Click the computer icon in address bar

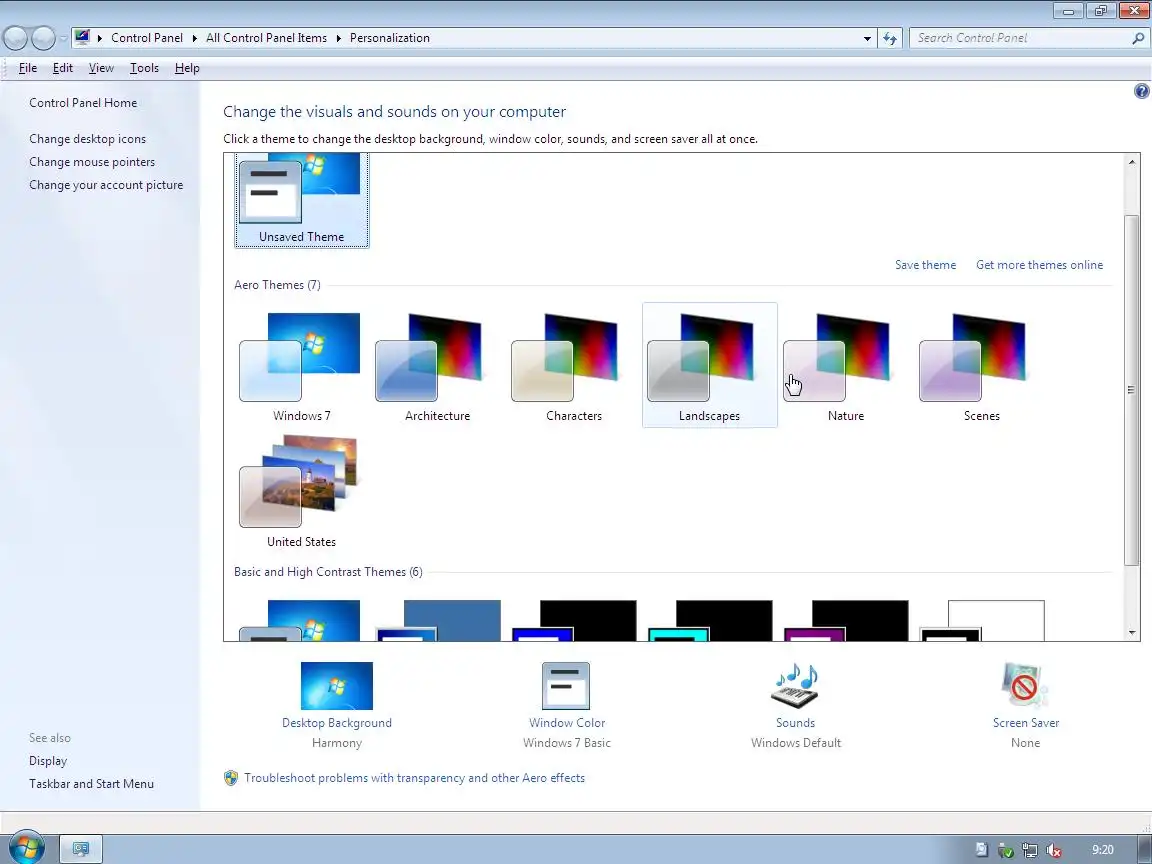click(82, 37)
